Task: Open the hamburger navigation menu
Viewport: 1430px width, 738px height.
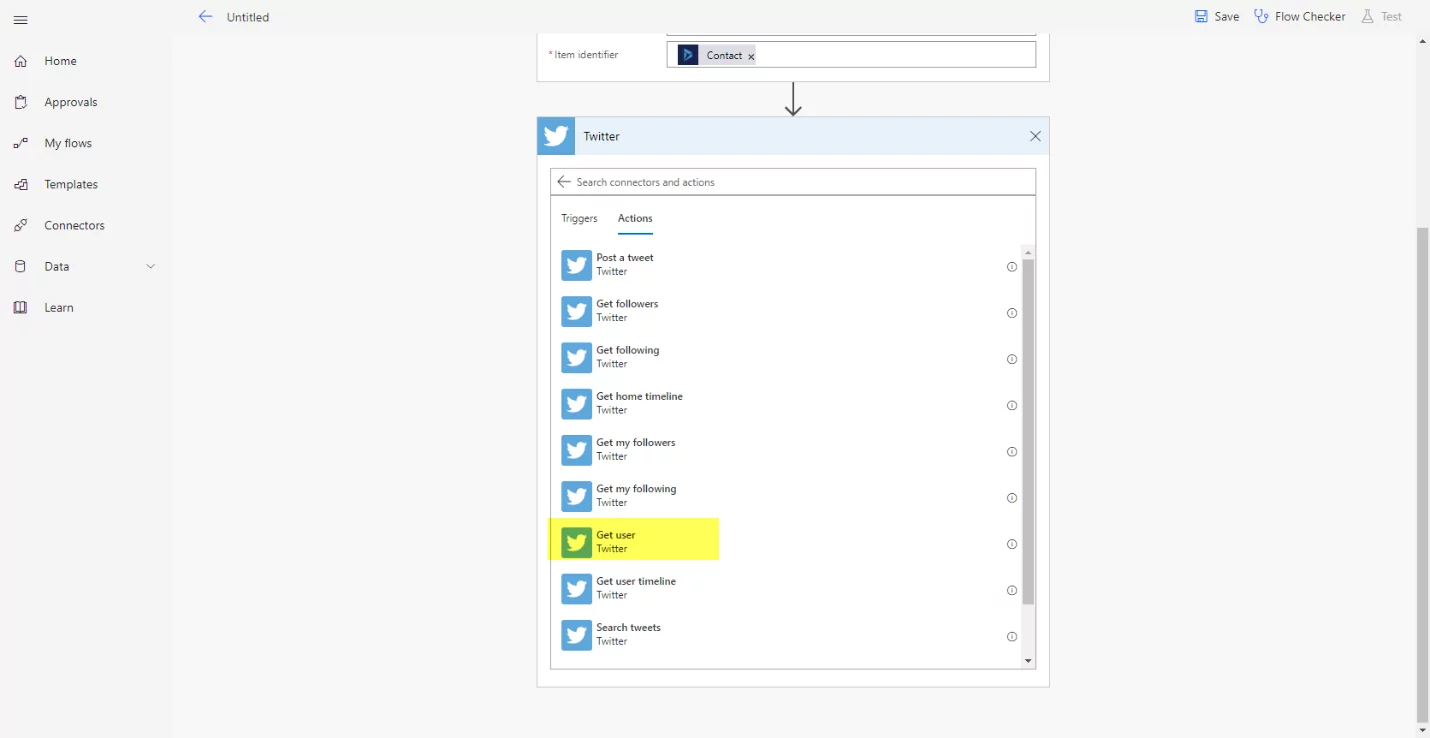Action: point(20,20)
